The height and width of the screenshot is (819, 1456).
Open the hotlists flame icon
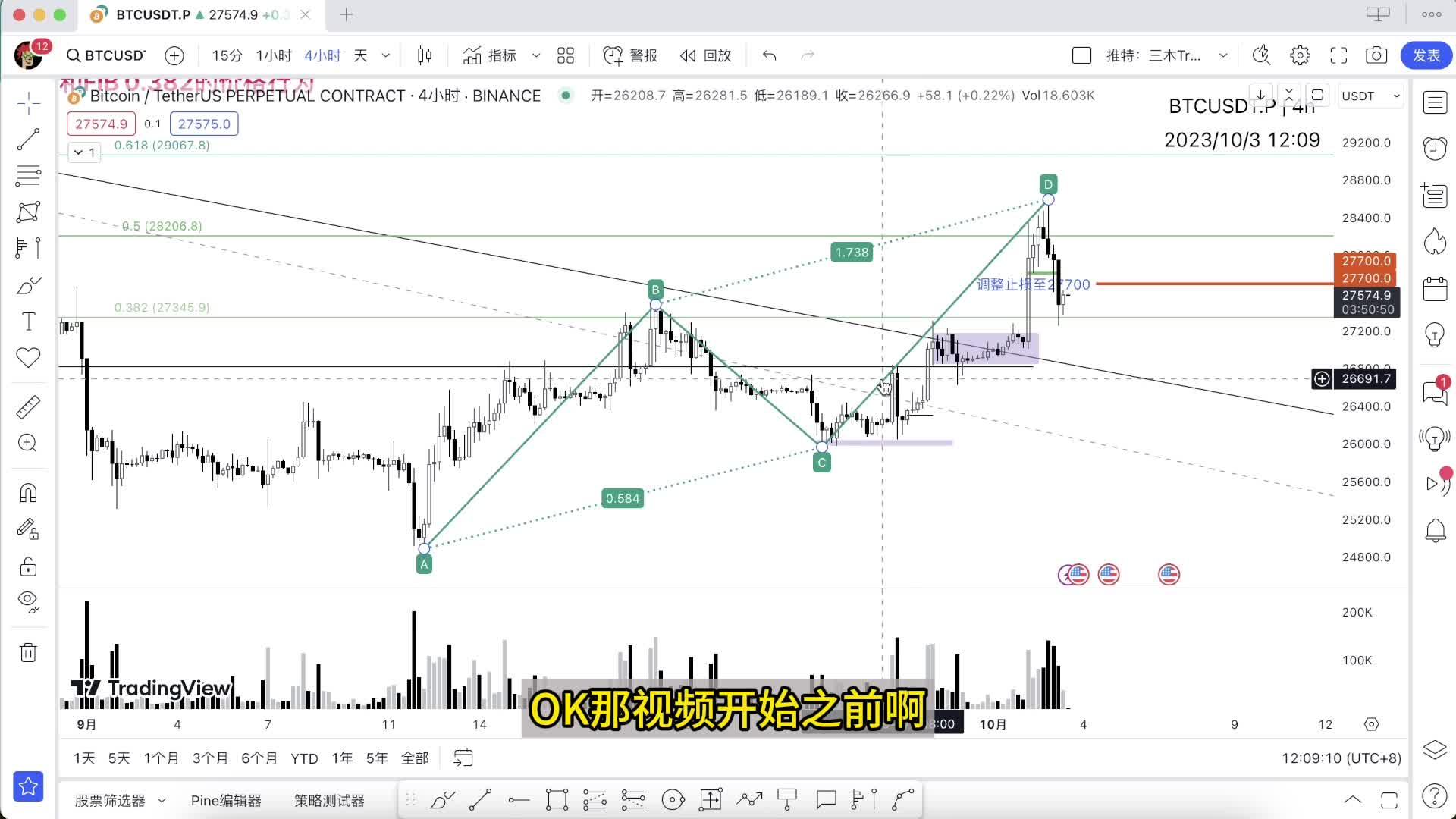pyautogui.click(x=1435, y=242)
